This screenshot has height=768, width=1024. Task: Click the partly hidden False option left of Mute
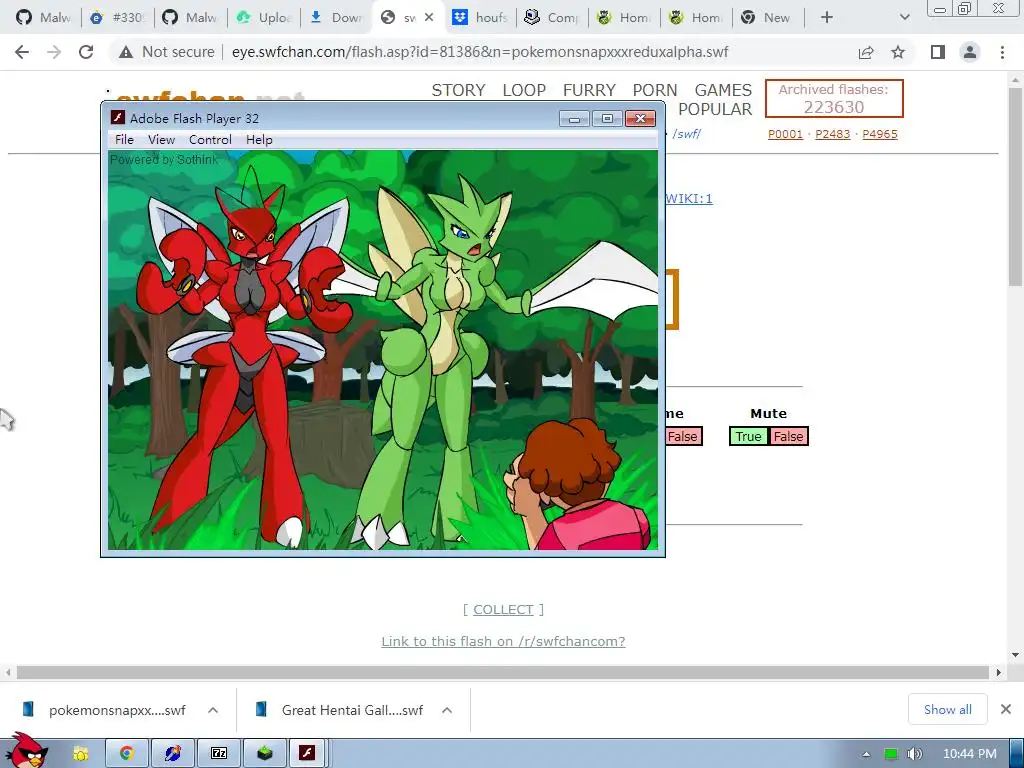[683, 436]
